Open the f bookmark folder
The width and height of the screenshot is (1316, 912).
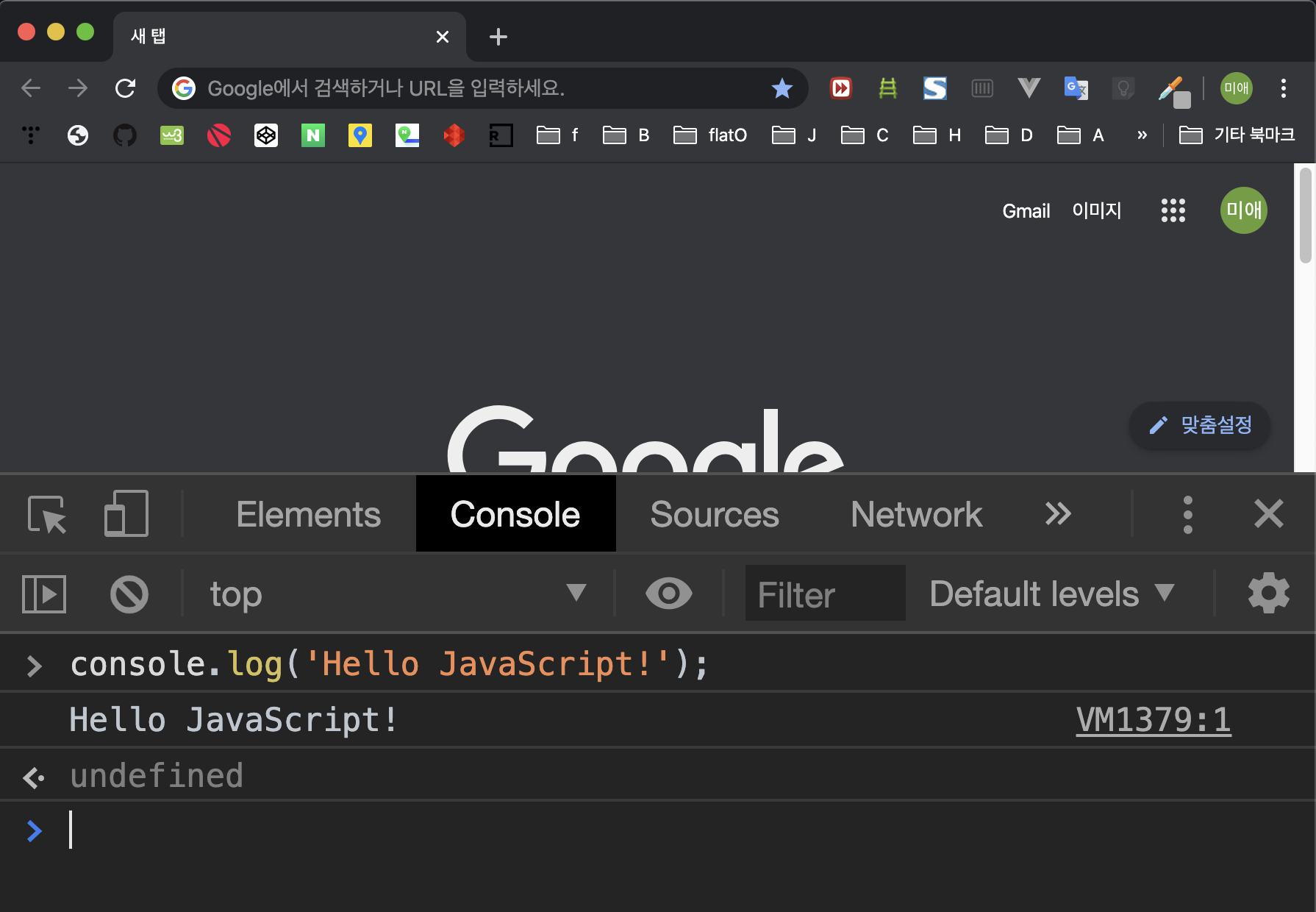[558, 135]
